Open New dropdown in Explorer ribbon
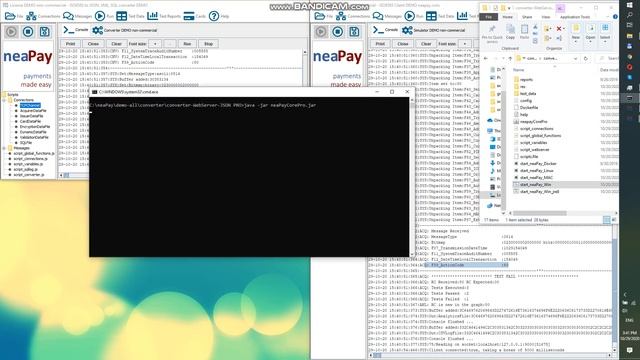 [576, 32]
